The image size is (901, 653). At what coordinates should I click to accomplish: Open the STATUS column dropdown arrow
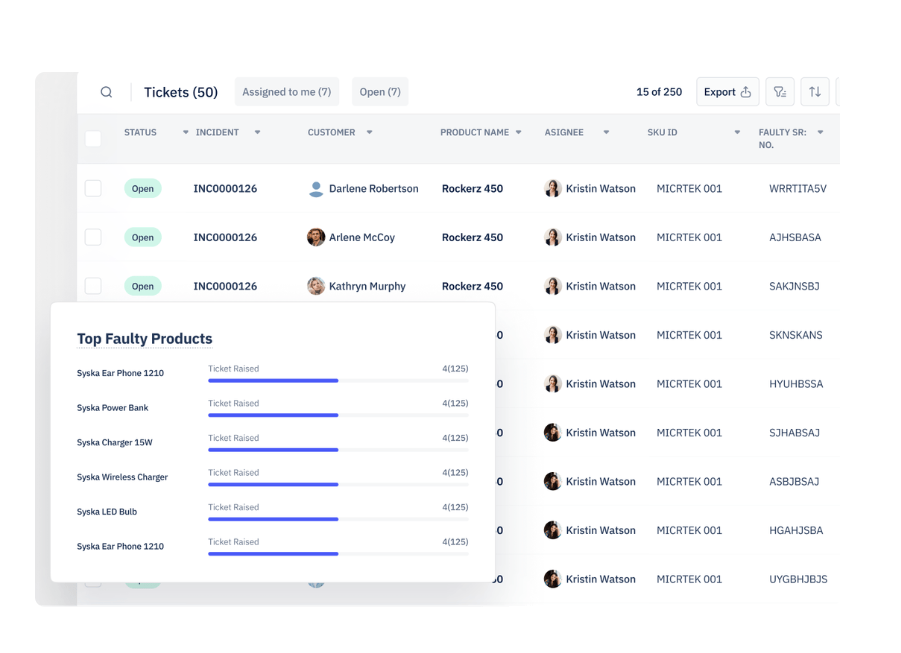186,132
